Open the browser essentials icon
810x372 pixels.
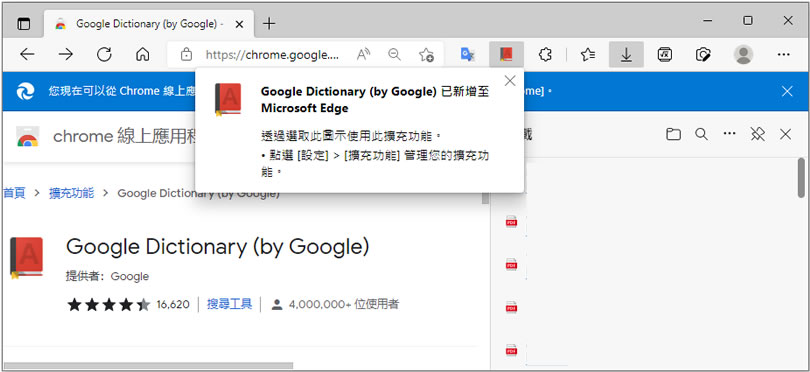[x=704, y=54]
